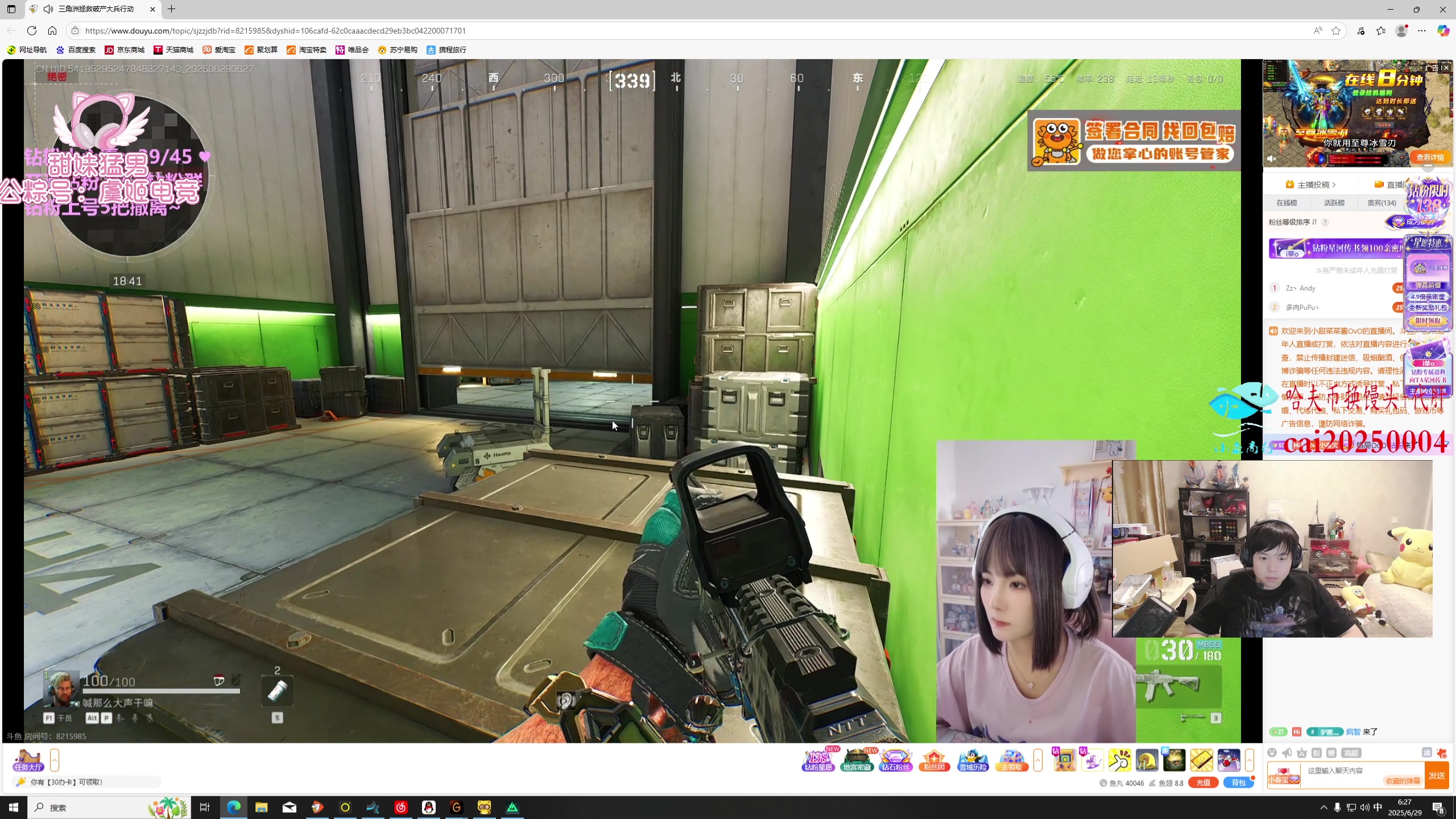
Task: Open NetEase Cloud Music from the taskbar
Action: coord(401,808)
